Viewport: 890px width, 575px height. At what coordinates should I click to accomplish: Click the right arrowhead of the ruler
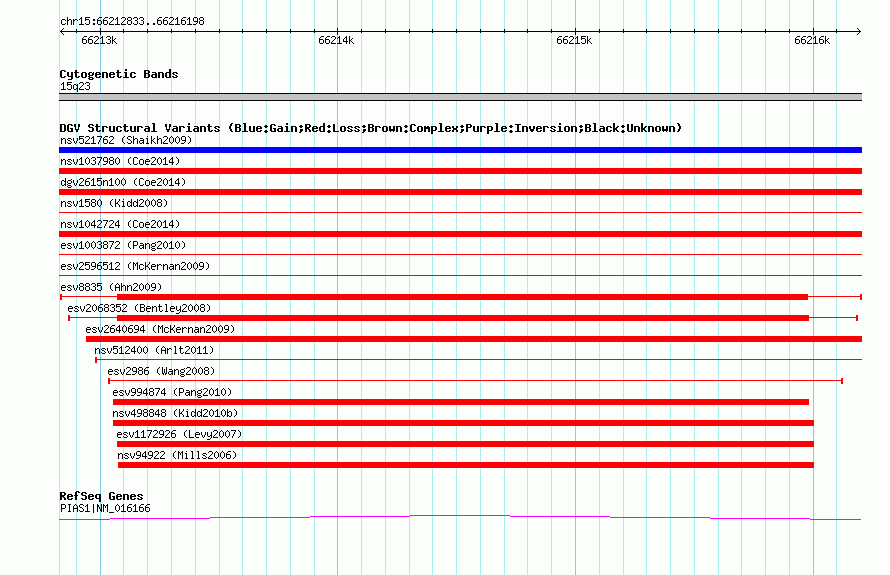click(858, 31)
